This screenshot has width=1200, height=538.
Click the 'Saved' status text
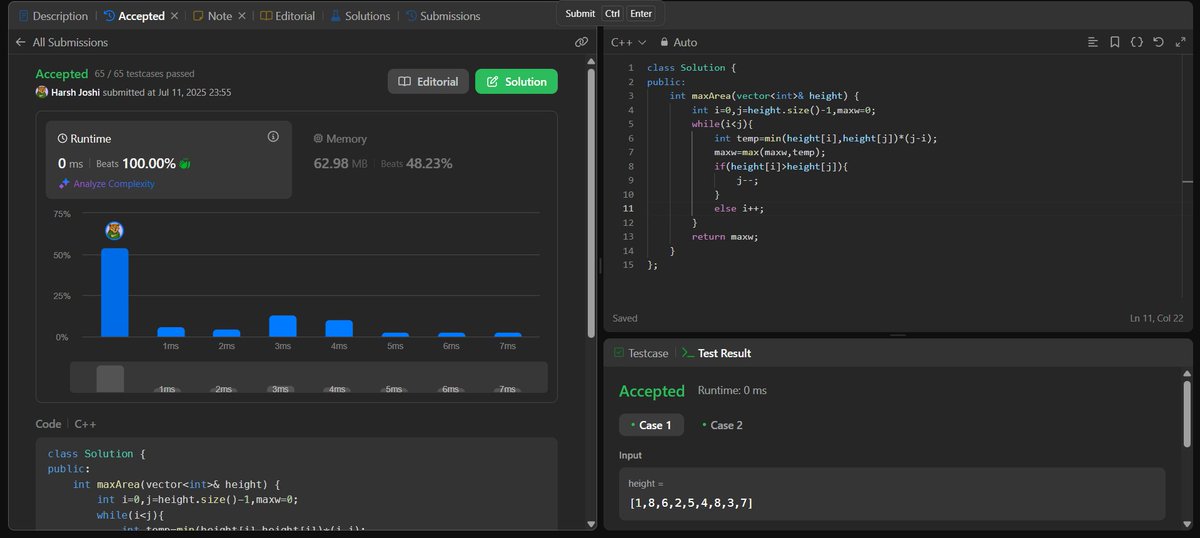[626, 319]
